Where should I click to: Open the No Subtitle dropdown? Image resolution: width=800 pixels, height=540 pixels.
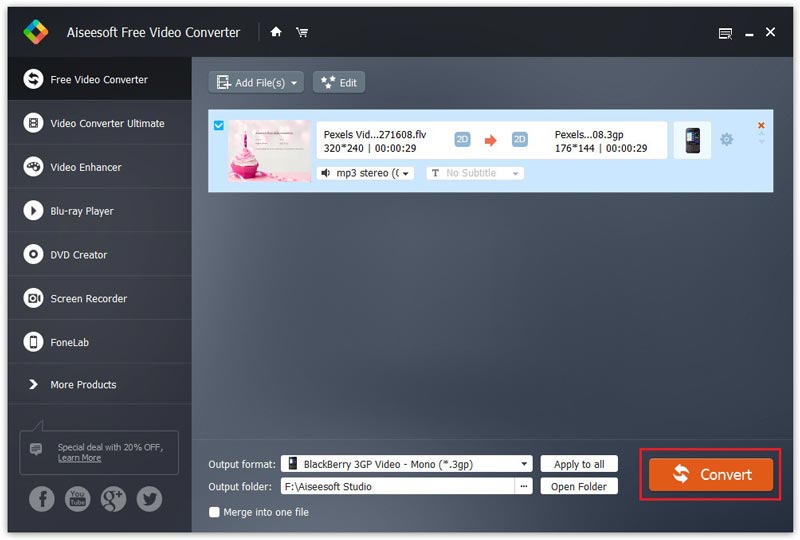pos(475,173)
